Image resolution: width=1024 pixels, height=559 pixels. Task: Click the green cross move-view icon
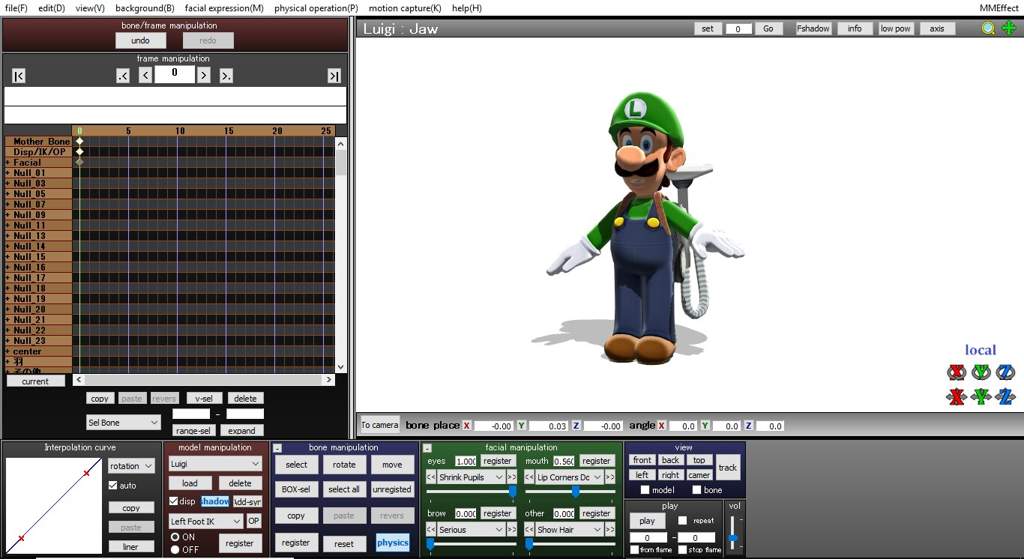pyautogui.click(x=1009, y=28)
